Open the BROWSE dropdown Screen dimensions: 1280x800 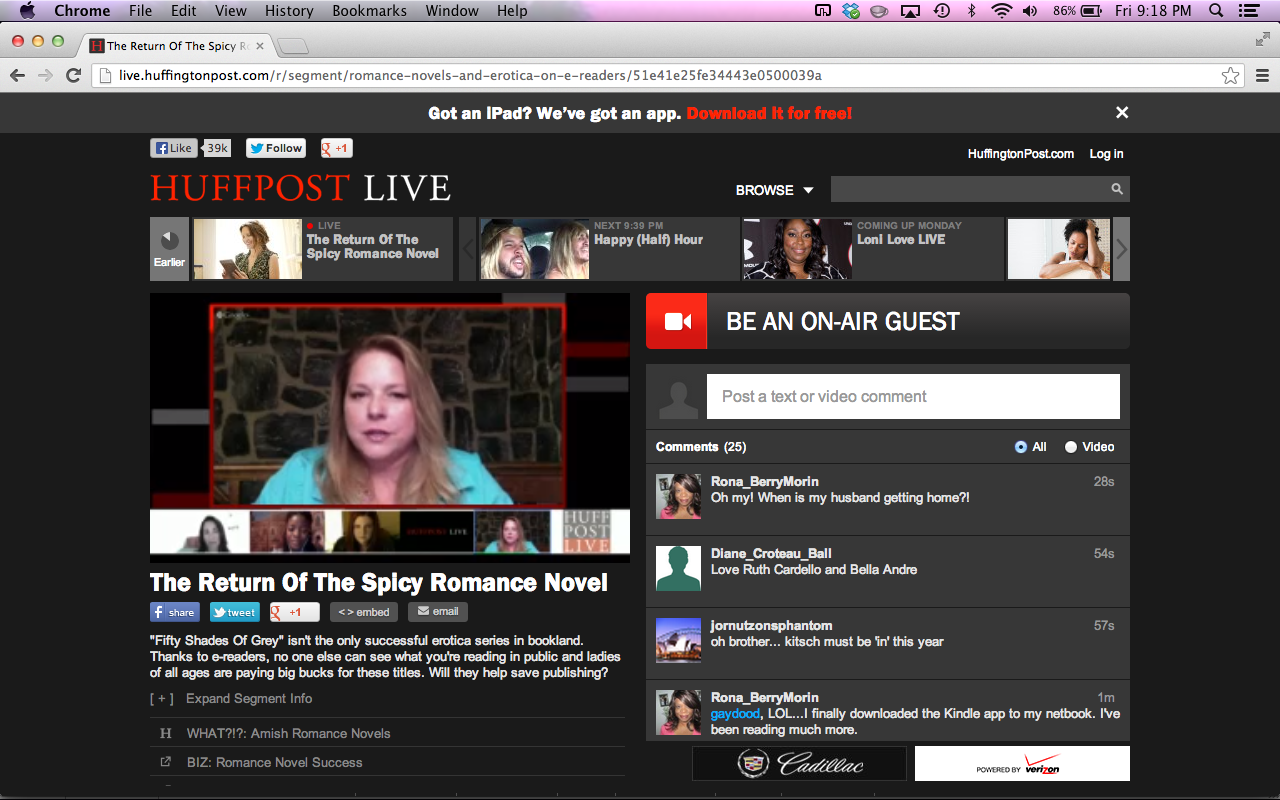click(775, 190)
